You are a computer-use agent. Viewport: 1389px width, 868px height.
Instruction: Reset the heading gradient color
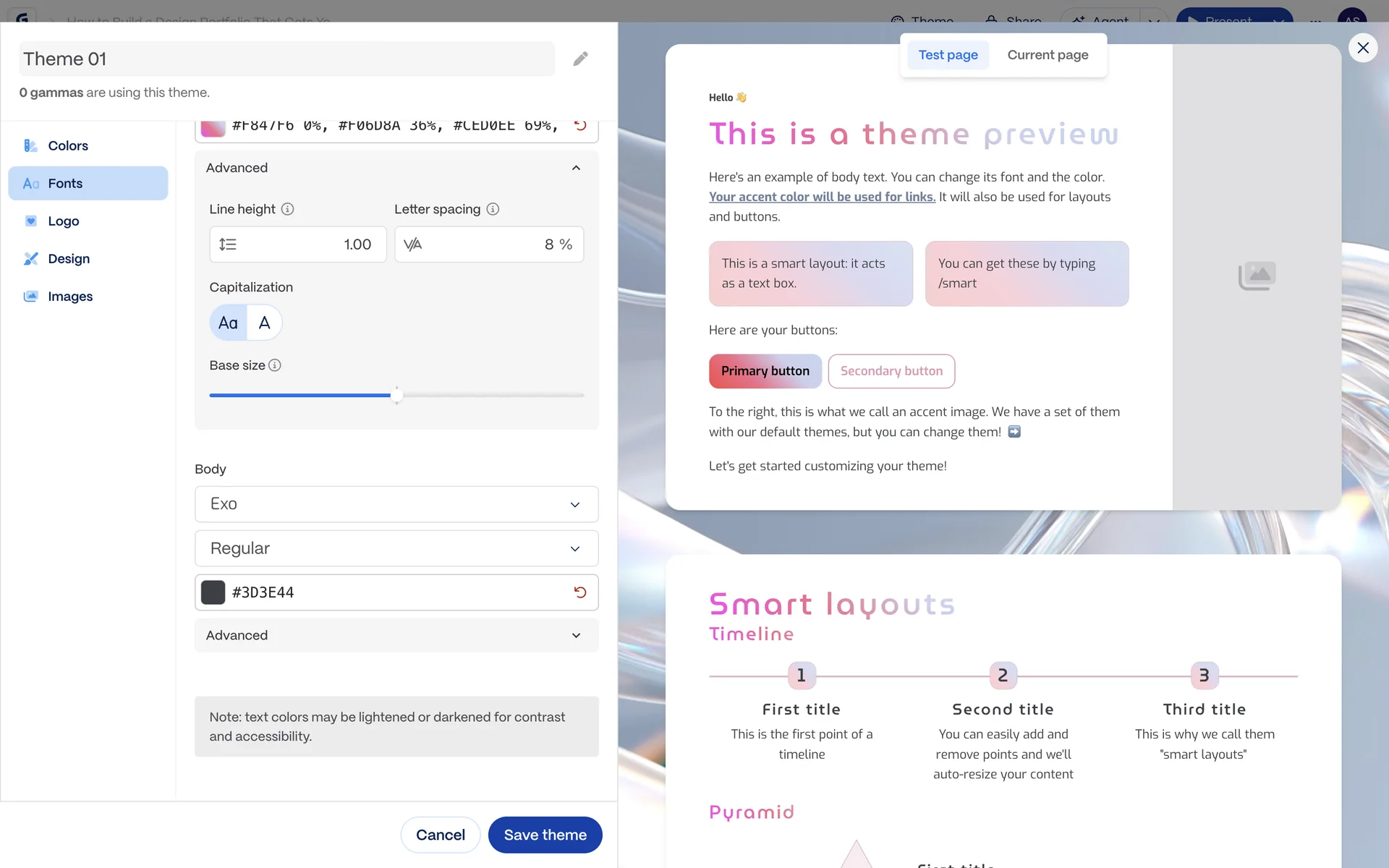[580, 125]
